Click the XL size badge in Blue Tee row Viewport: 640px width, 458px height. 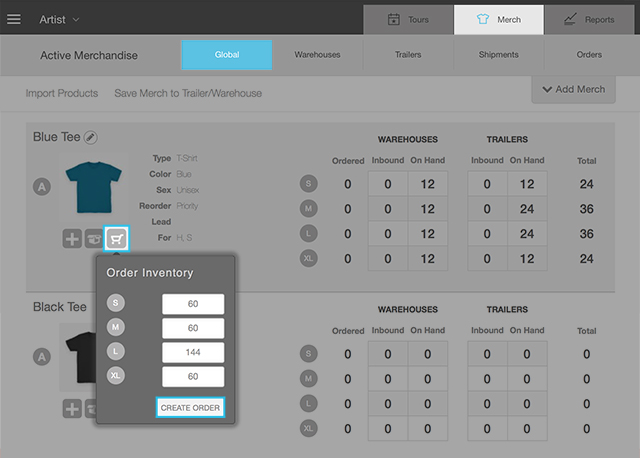click(309, 259)
